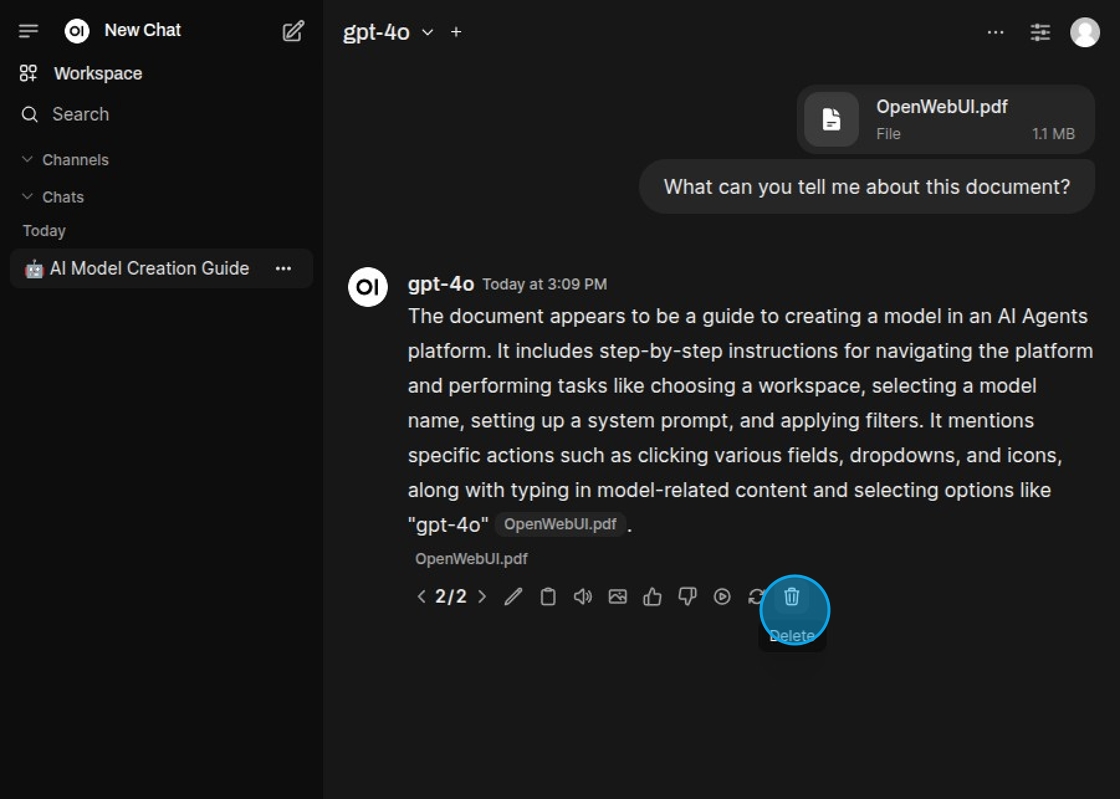Open the AI Model Creation Guide chat
Viewport: 1120px width, 799px height.
149,268
